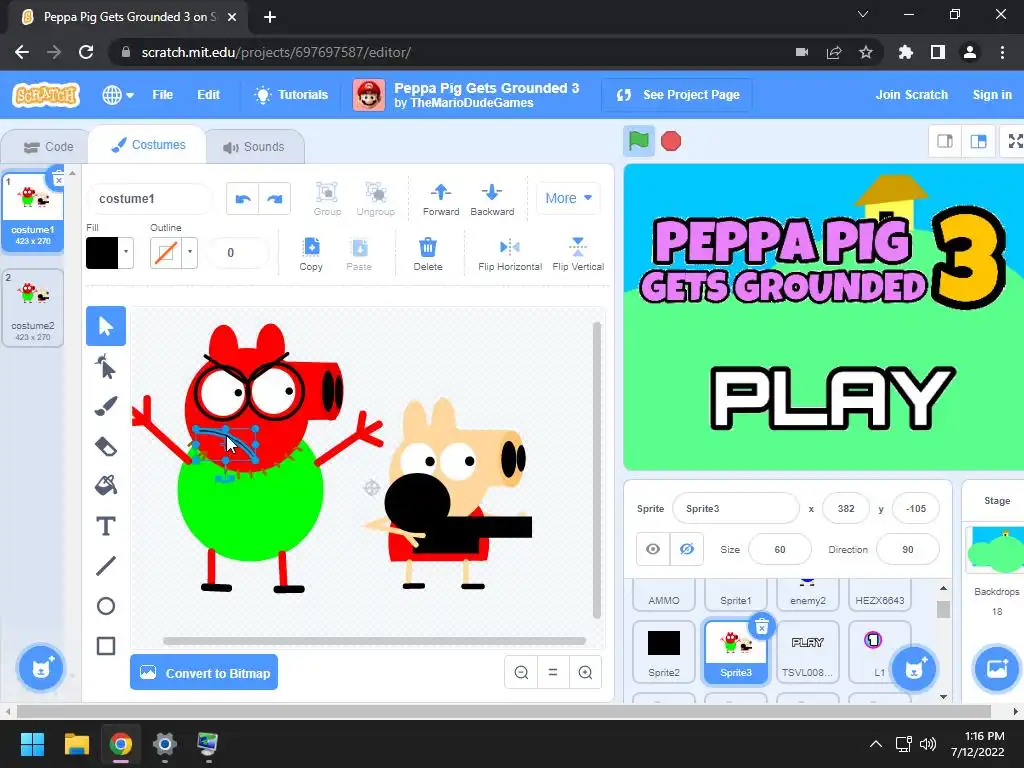Click Convert to Bitmap button
The height and width of the screenshot is (768, 1024).
204,672
